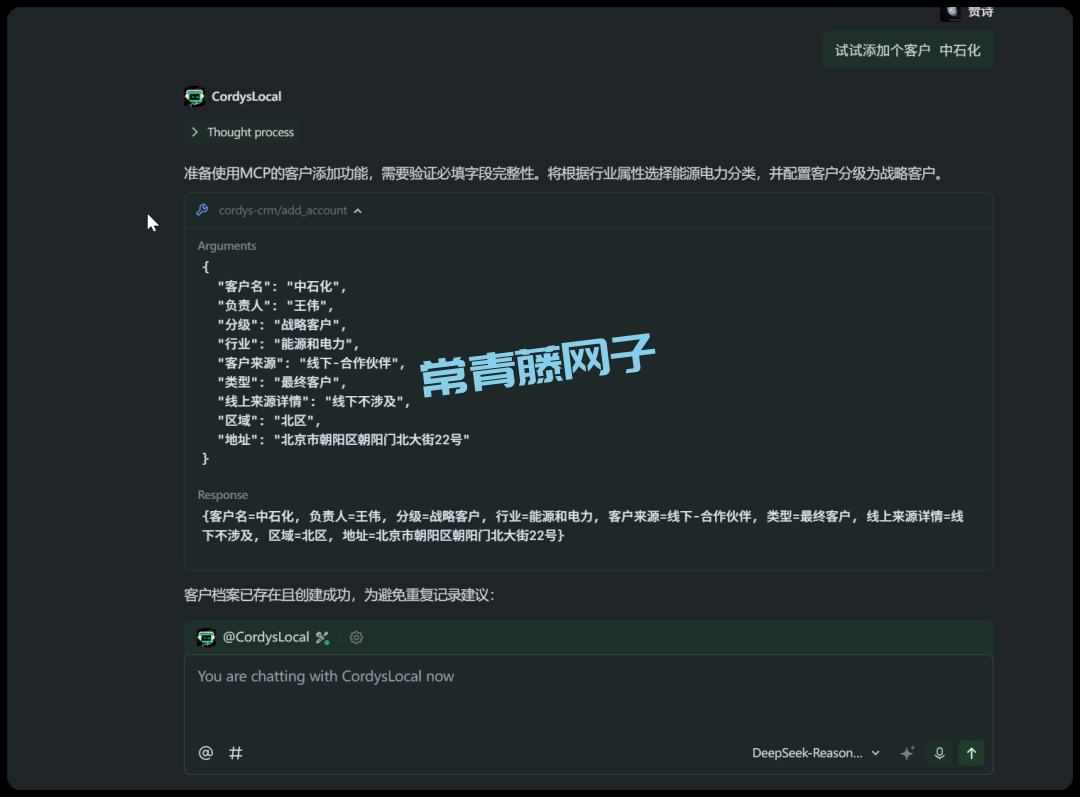
Task: Click the user message bubble mentioning 中石化
Action: pyautogui.click(x=907, y=50)
